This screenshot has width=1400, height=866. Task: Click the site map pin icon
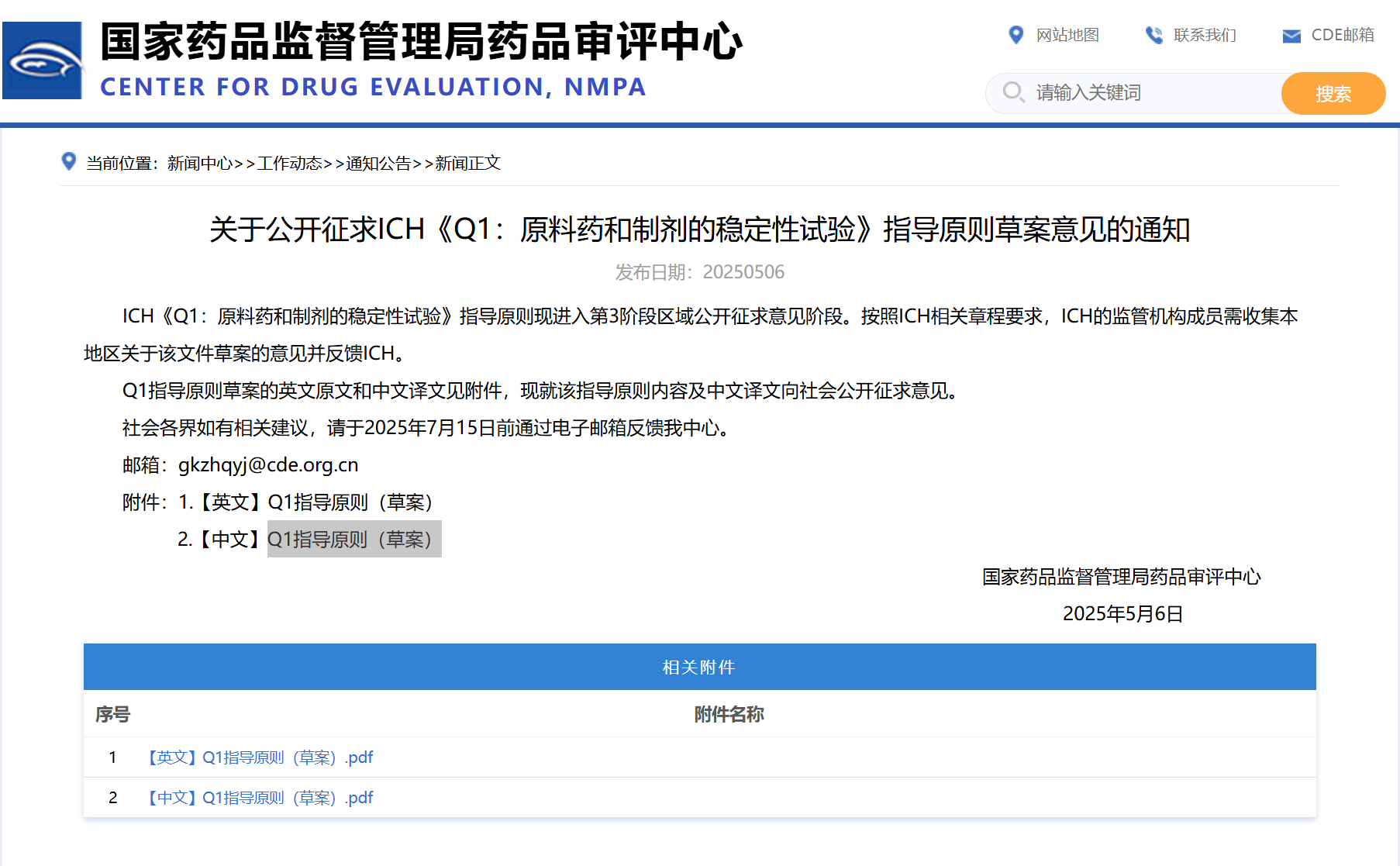coord(1016,35)
